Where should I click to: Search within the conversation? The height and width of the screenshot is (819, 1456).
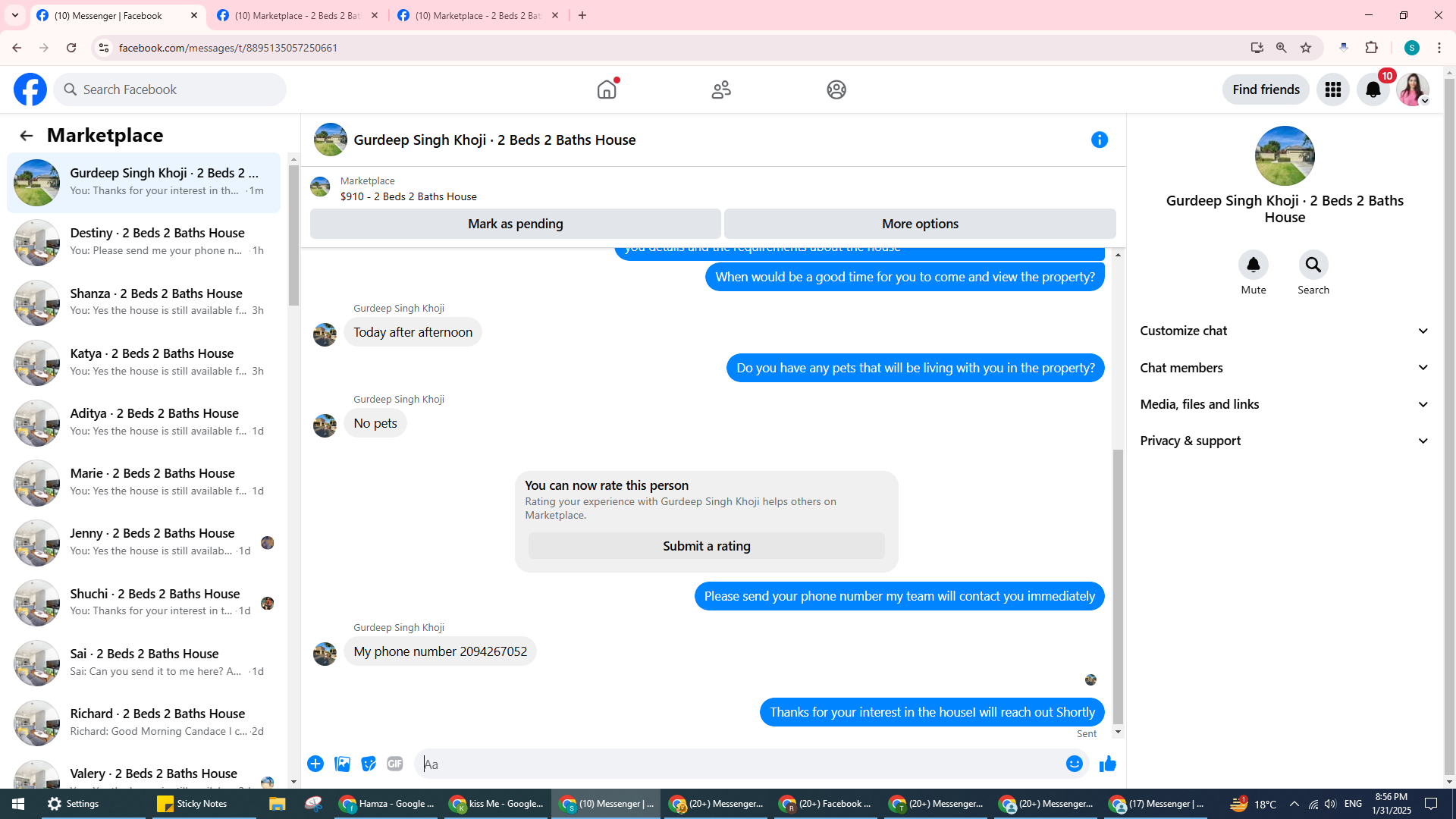pyautogui.click(x=1313, y=265)
